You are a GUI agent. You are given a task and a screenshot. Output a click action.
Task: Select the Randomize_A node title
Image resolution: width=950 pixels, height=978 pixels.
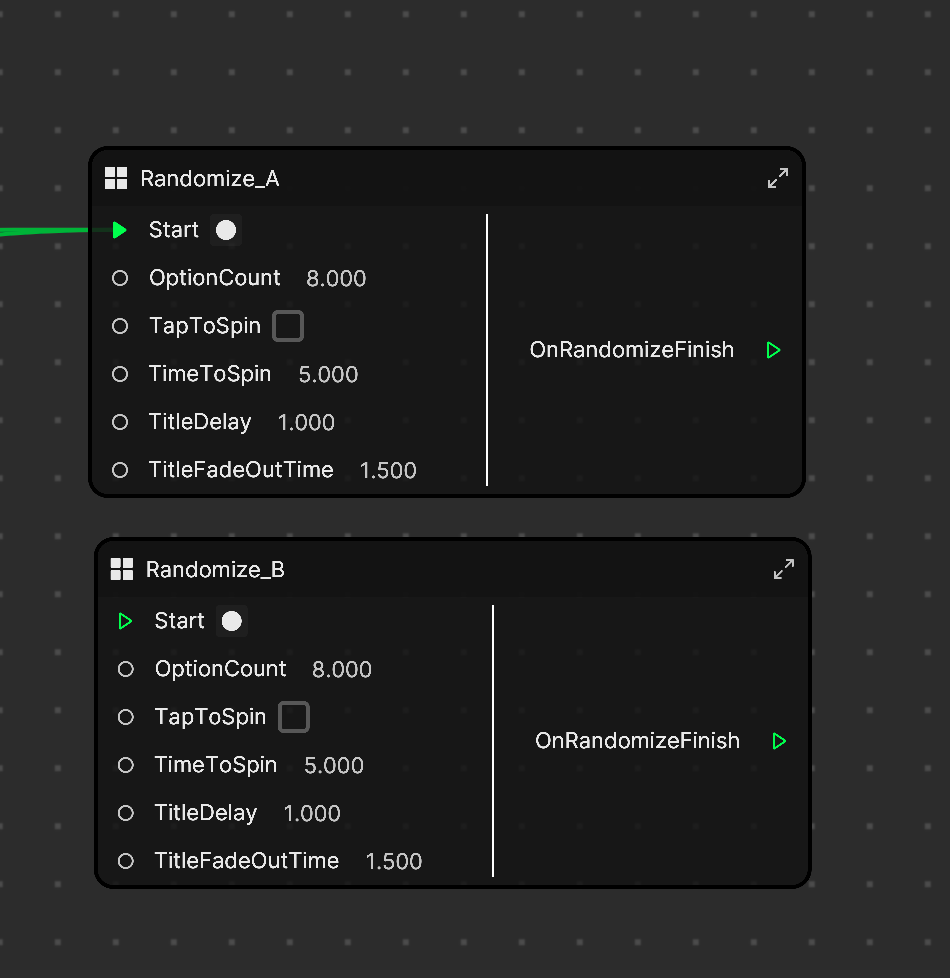(x=210, y=179)
